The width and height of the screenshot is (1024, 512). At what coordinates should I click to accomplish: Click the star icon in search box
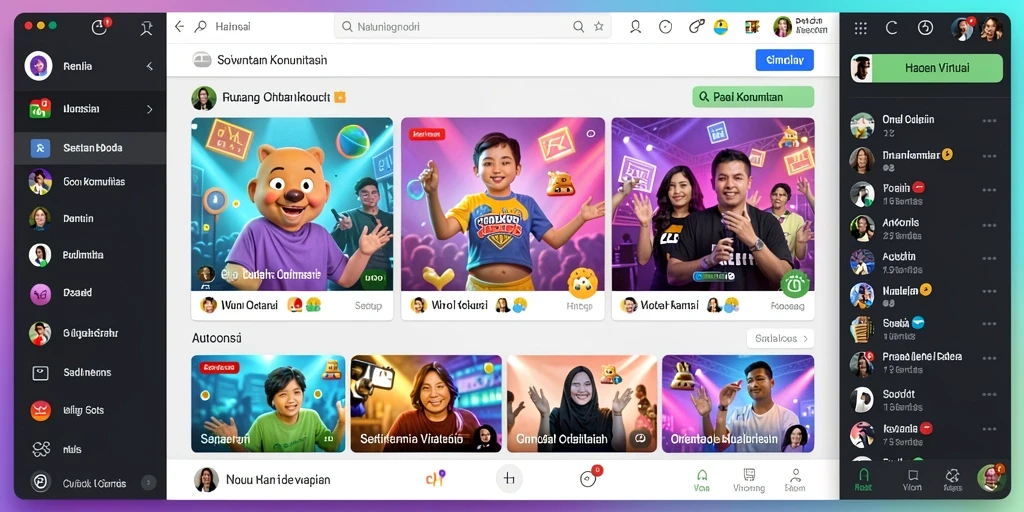(x=599, y=27)
